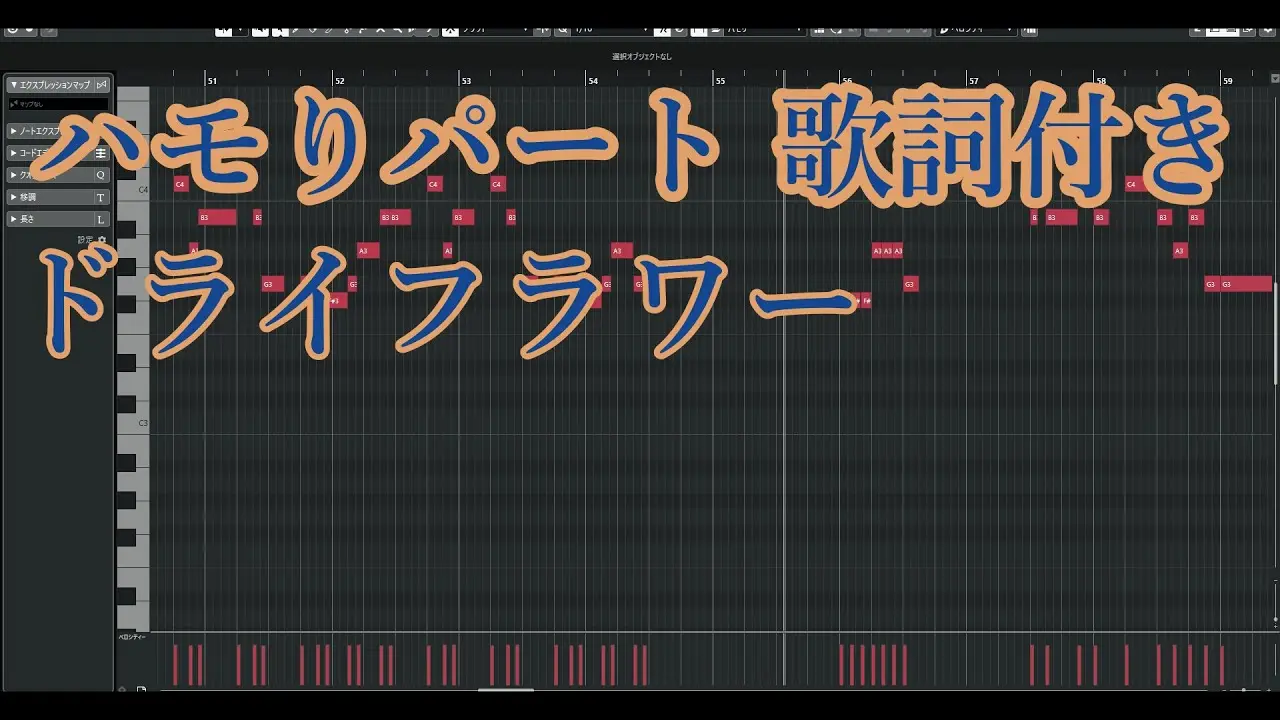Expand the ノートエクスプレッション section

pos(13,131)
